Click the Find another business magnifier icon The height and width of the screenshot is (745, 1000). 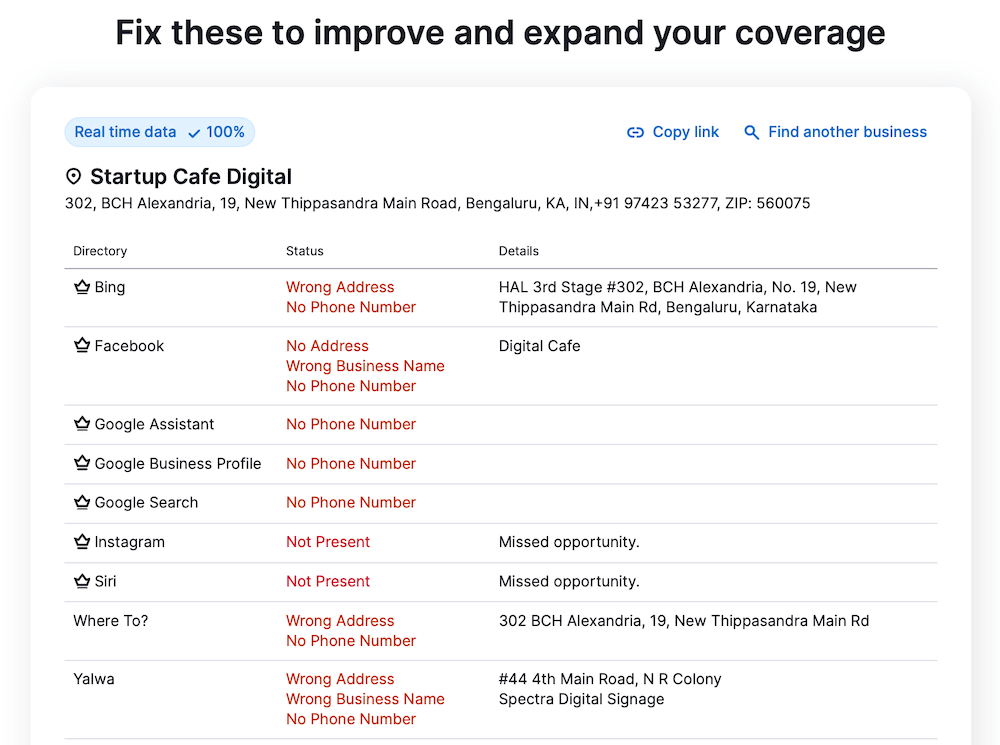point(752,133)
